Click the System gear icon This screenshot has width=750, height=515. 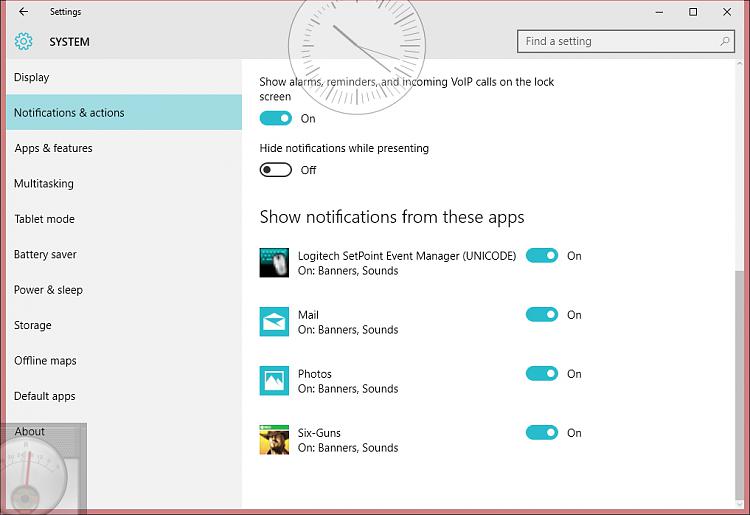coord(23,42)
